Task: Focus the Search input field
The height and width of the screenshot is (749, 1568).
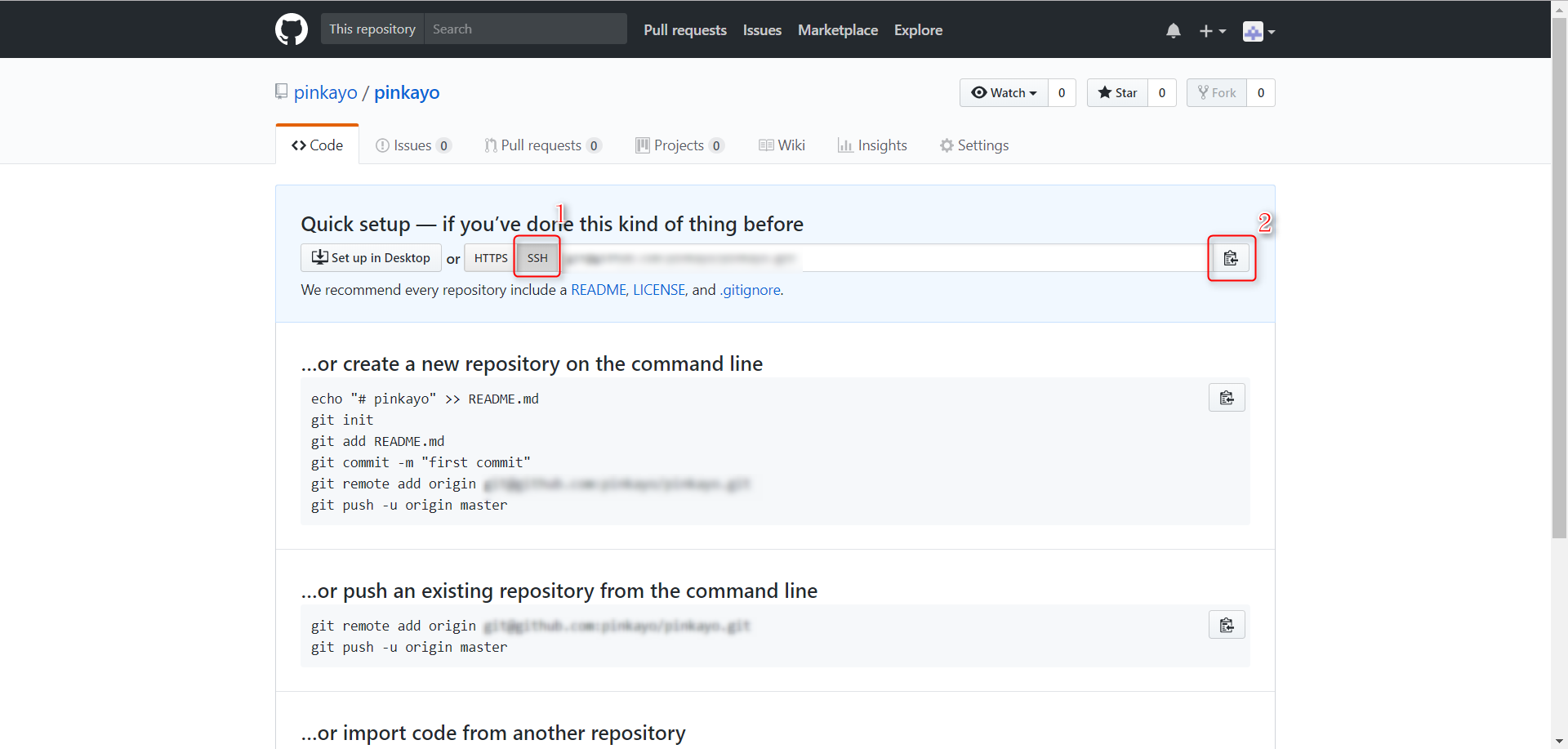Action: 526,29
